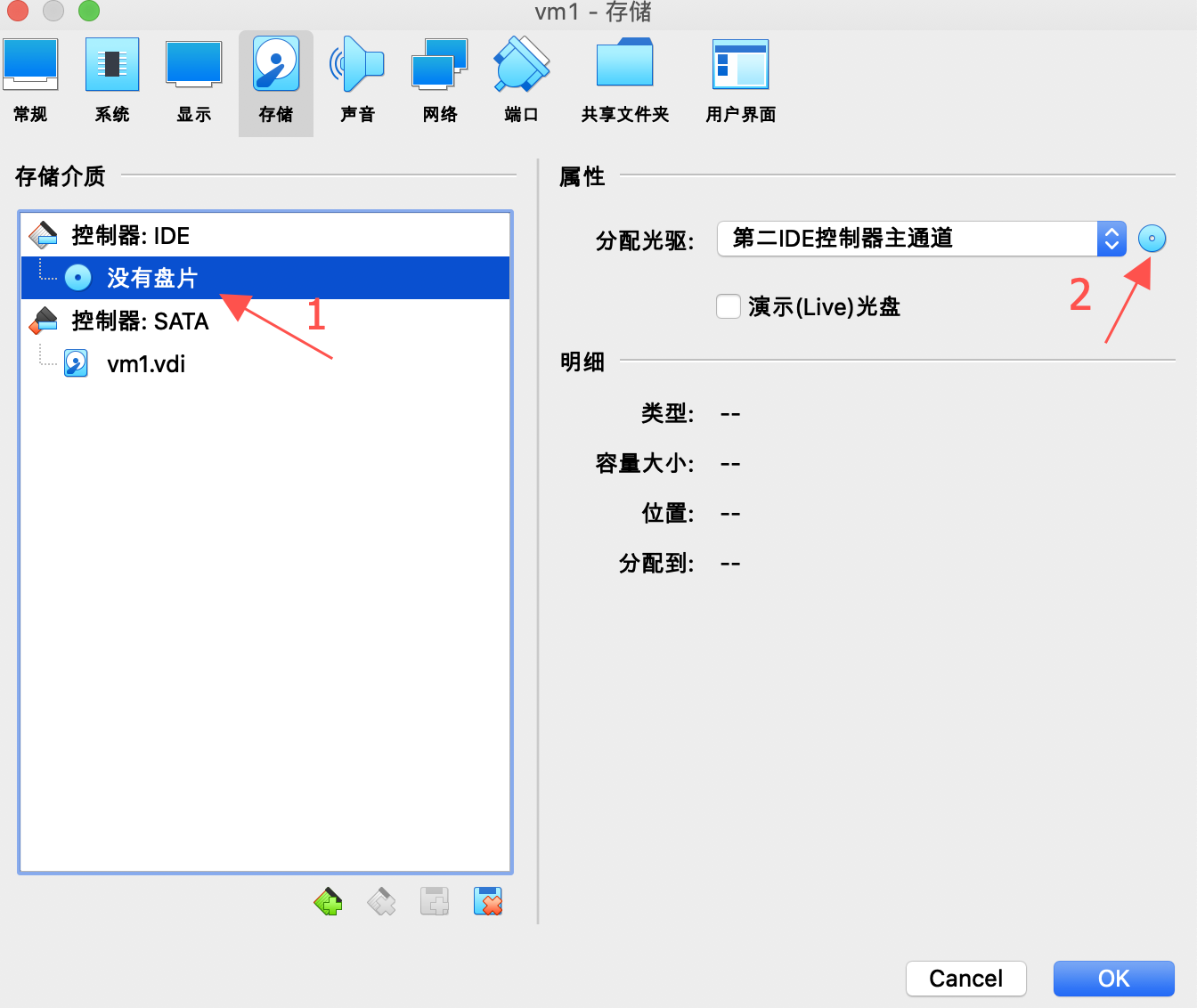1197x1008 pixels.
Task: Switch to the 显示 (Display) settings
Action: [193, 80]
